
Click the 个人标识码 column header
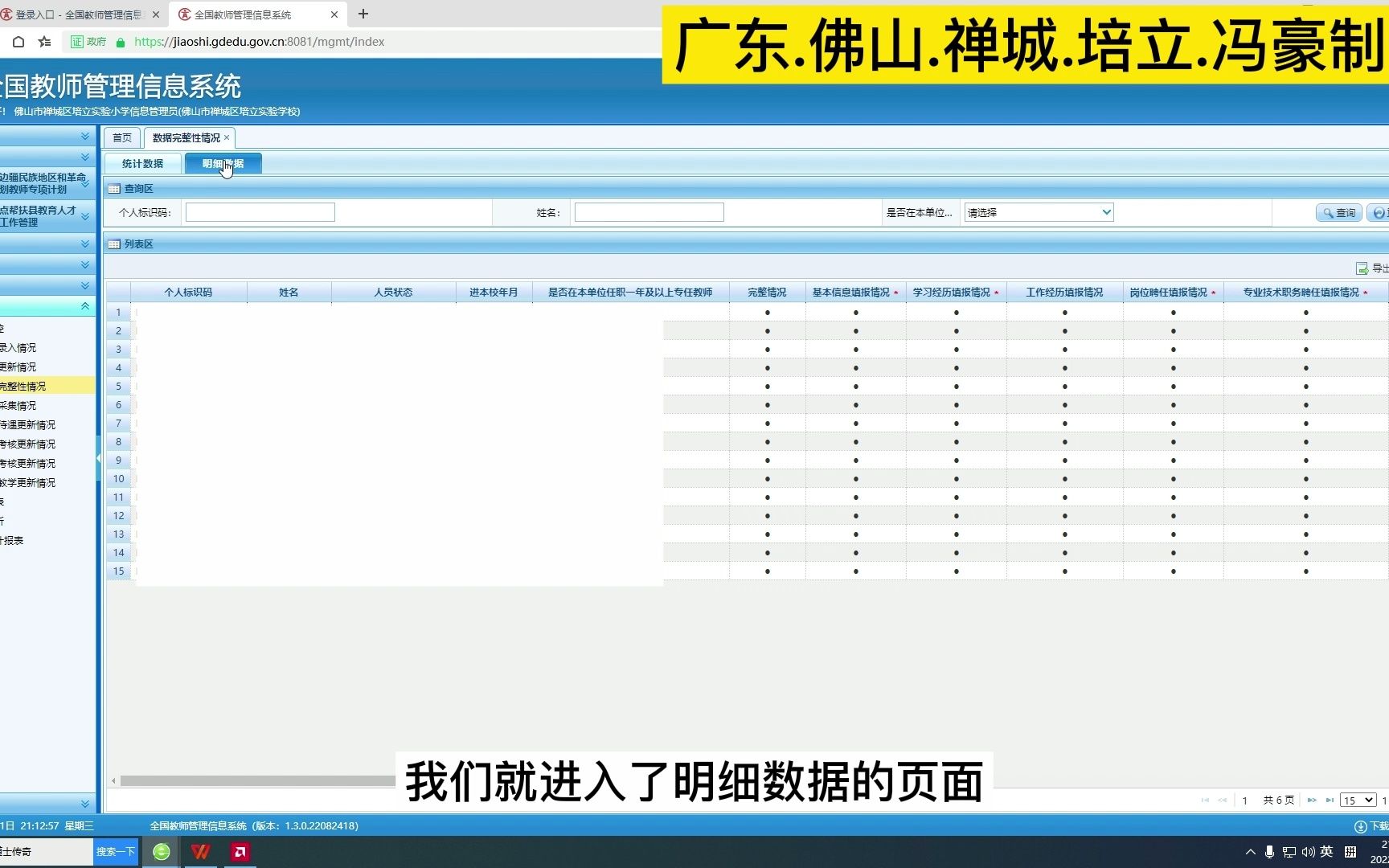pos(189,293)
